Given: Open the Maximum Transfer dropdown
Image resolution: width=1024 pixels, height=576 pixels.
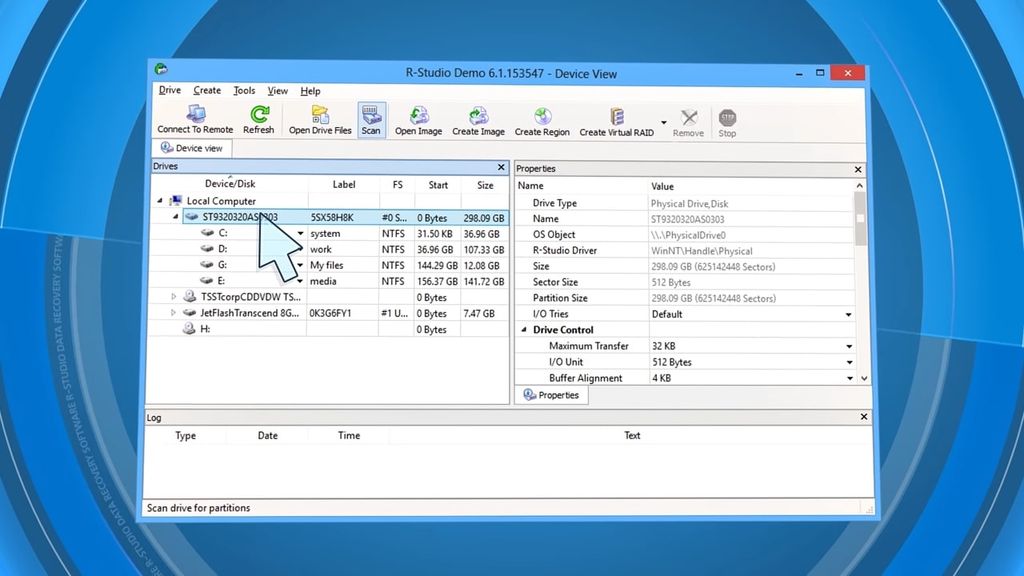Looking at the screenshot, I should tap(848, 345).
